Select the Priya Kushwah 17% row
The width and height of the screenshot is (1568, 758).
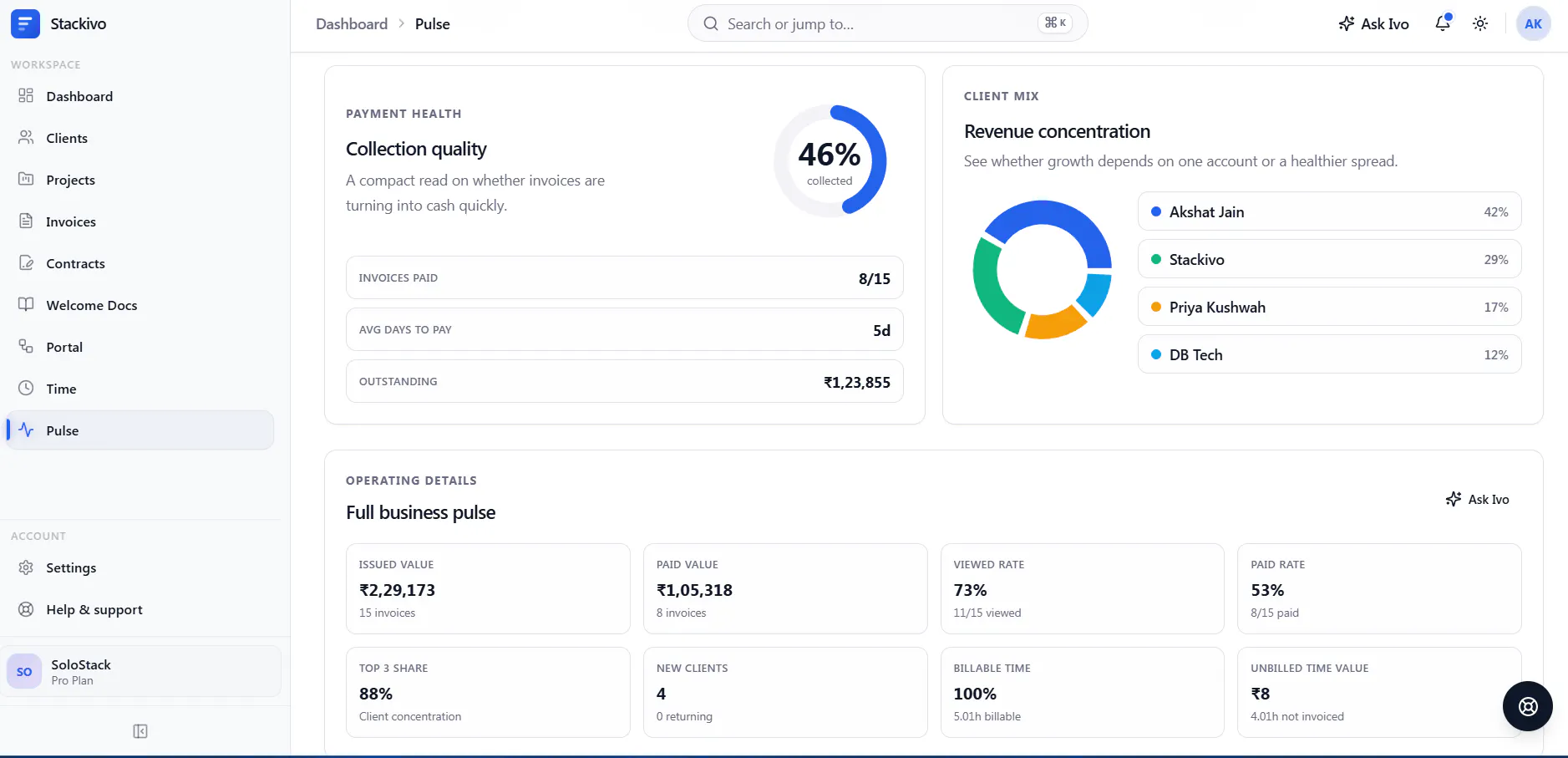point(1329,307)
